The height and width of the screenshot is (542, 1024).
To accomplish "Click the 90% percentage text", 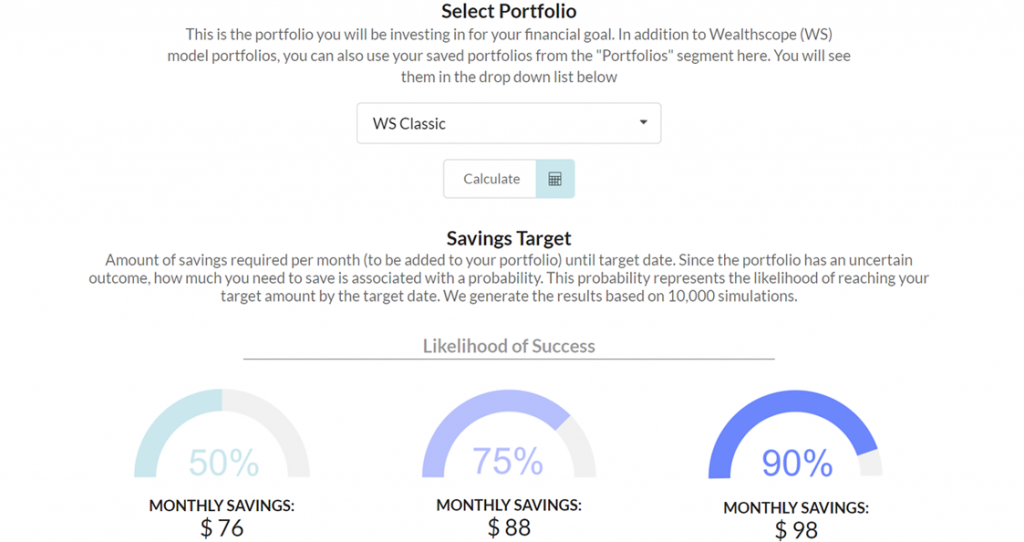I will coord(797,463).
